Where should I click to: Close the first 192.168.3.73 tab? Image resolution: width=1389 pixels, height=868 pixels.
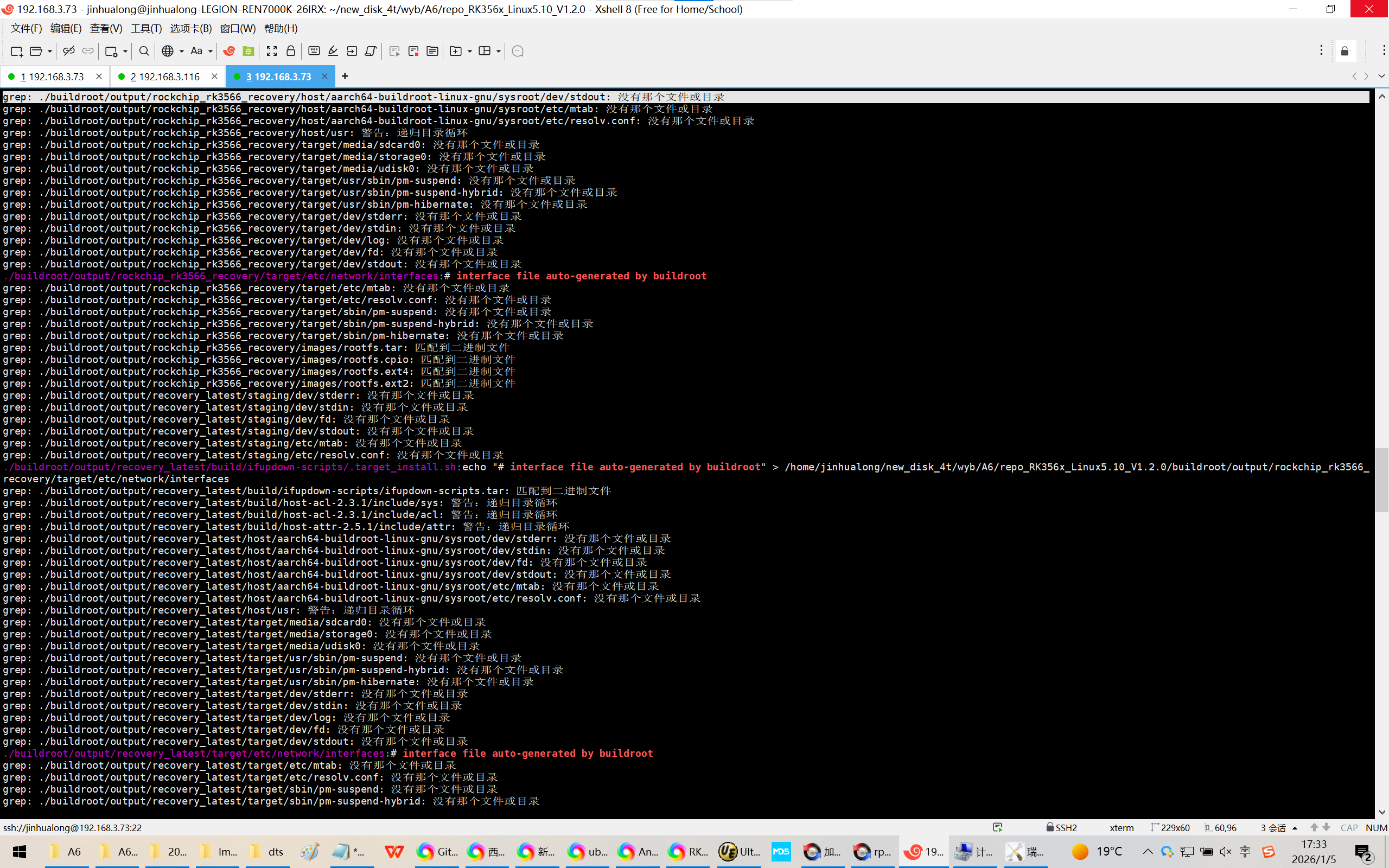99,76
